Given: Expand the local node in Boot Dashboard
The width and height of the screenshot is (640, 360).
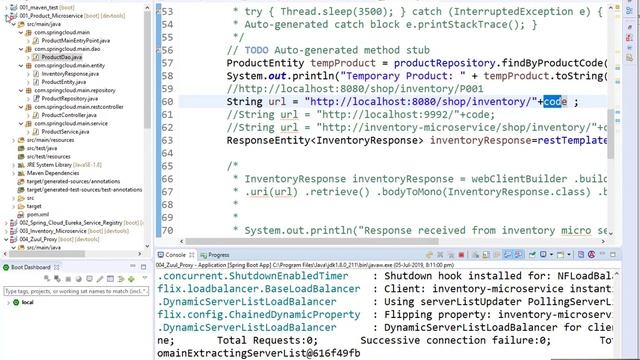Looking at the screenshot, I should tap(9, 302).
